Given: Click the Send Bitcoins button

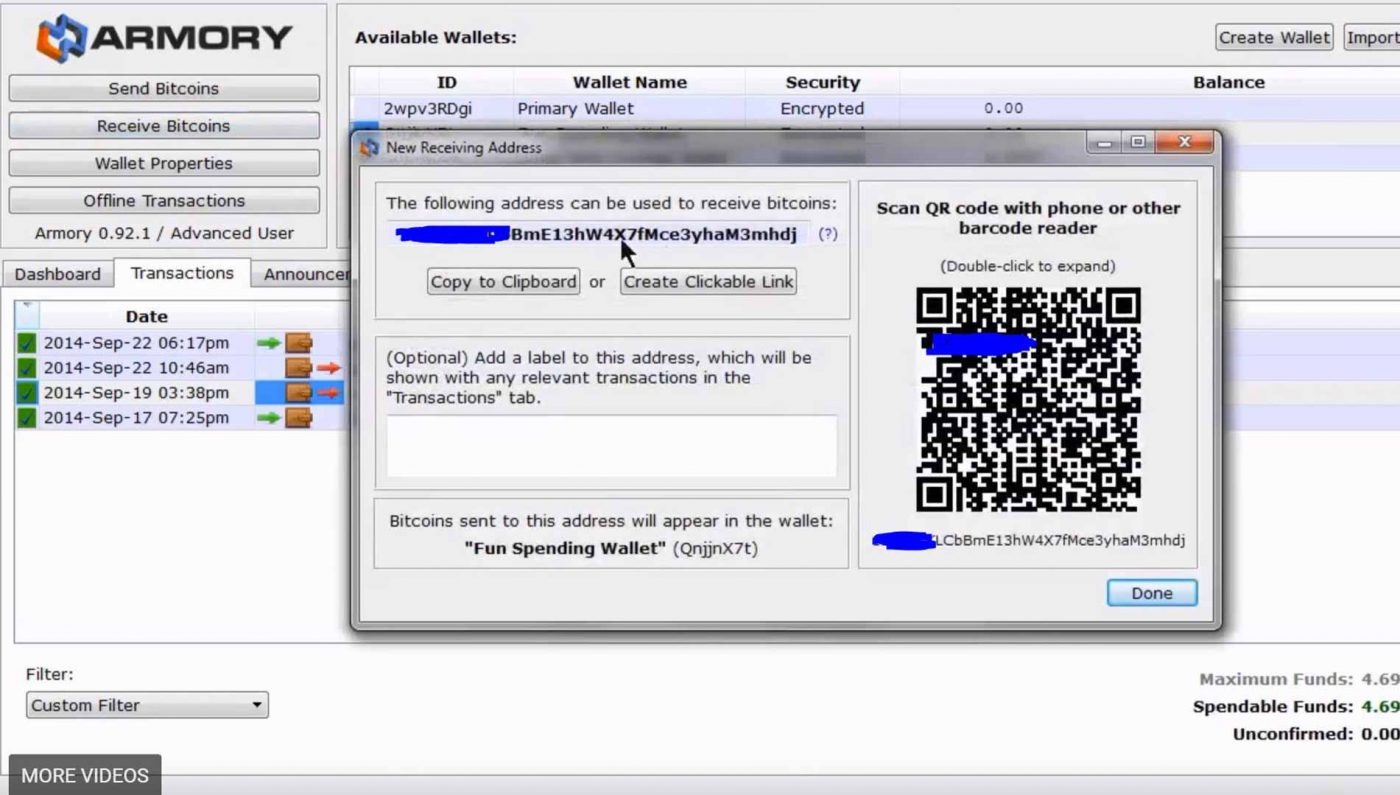Looking at the screenshot, I should [164, 88].
